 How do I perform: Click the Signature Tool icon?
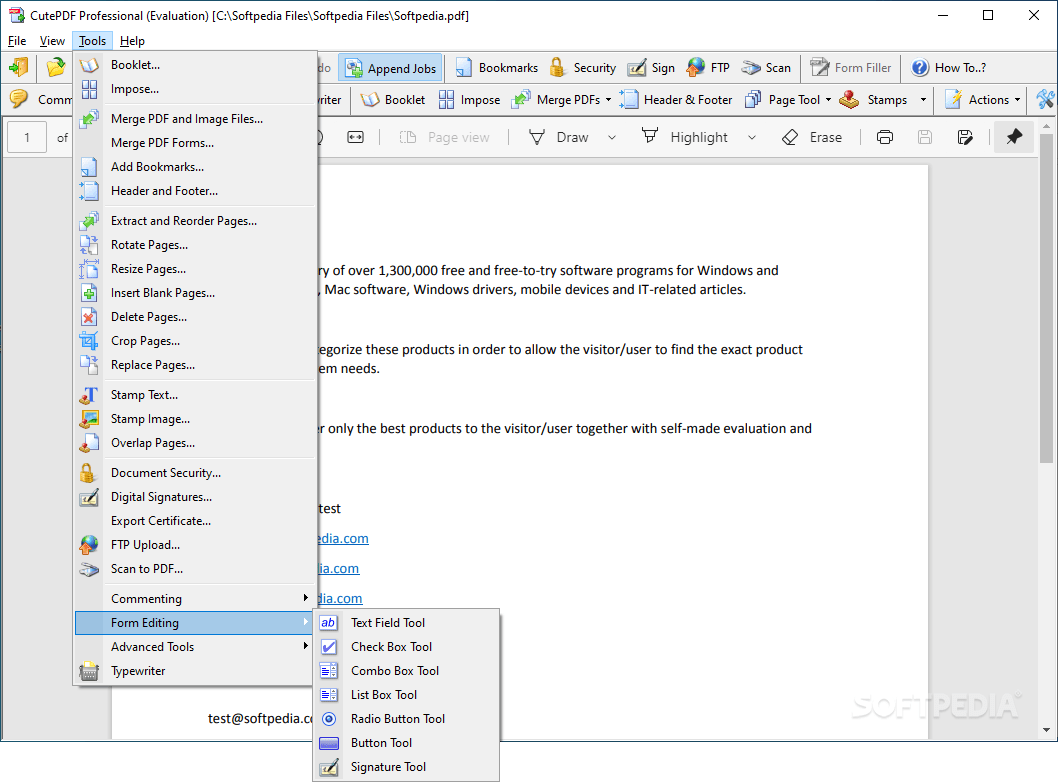[x=329, y=767]
